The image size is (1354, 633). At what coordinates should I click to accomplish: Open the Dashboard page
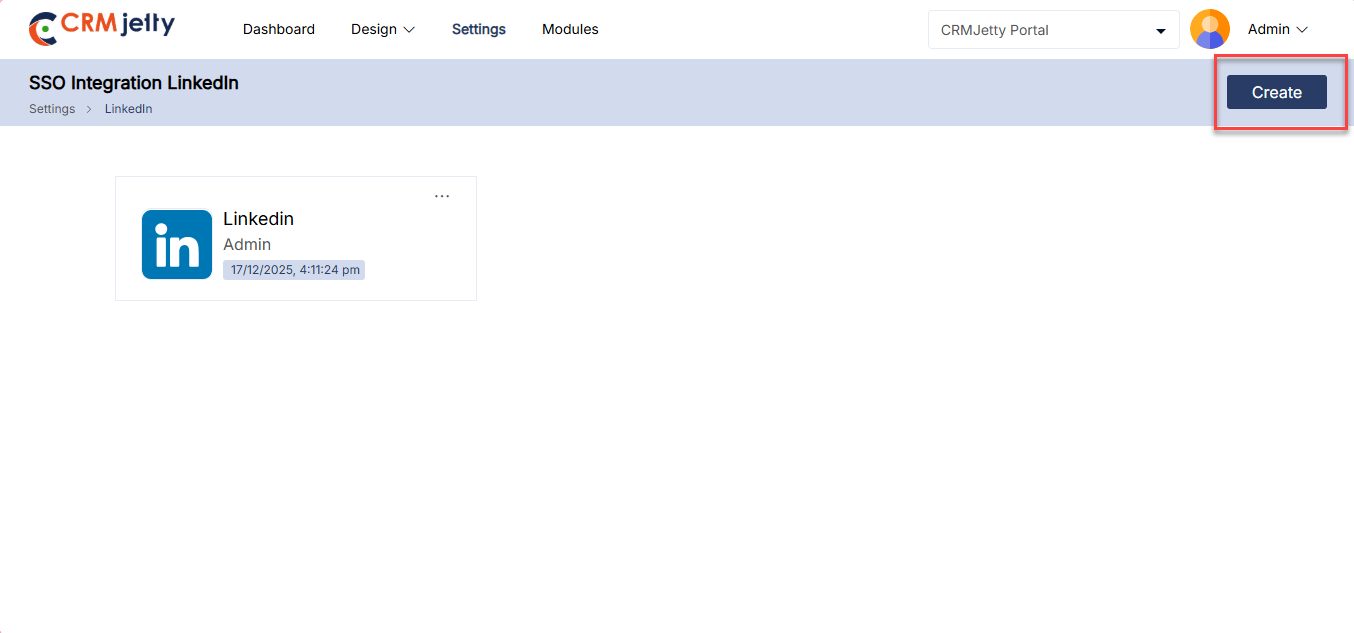pyautogui.click(x=278, y=30)
